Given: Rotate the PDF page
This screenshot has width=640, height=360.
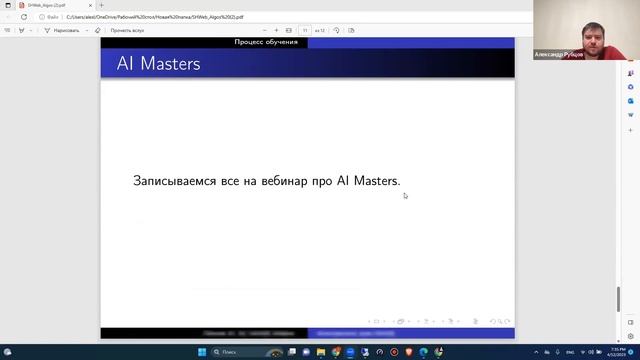Looking at the screenshot, I should (x=336, y=30).
